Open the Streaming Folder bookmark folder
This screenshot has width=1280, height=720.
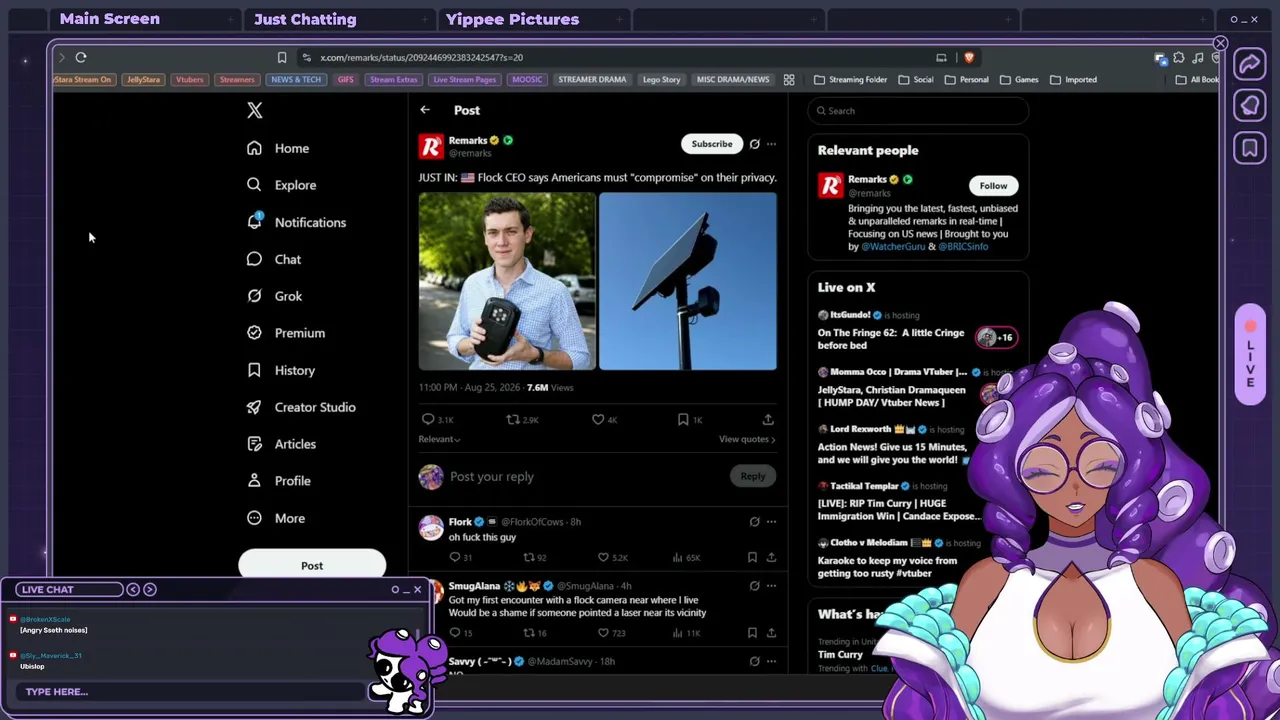pyautogui.click(x=850, y=80)
